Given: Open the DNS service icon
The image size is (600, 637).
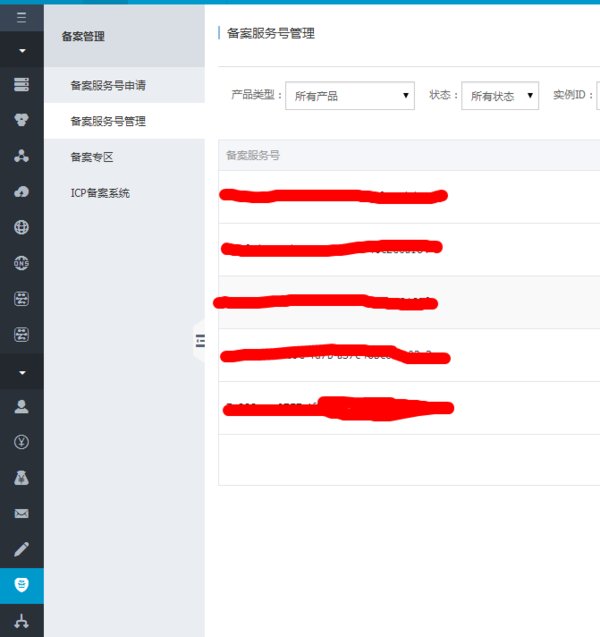Looking at the screenshot, I should pos(22,263).
